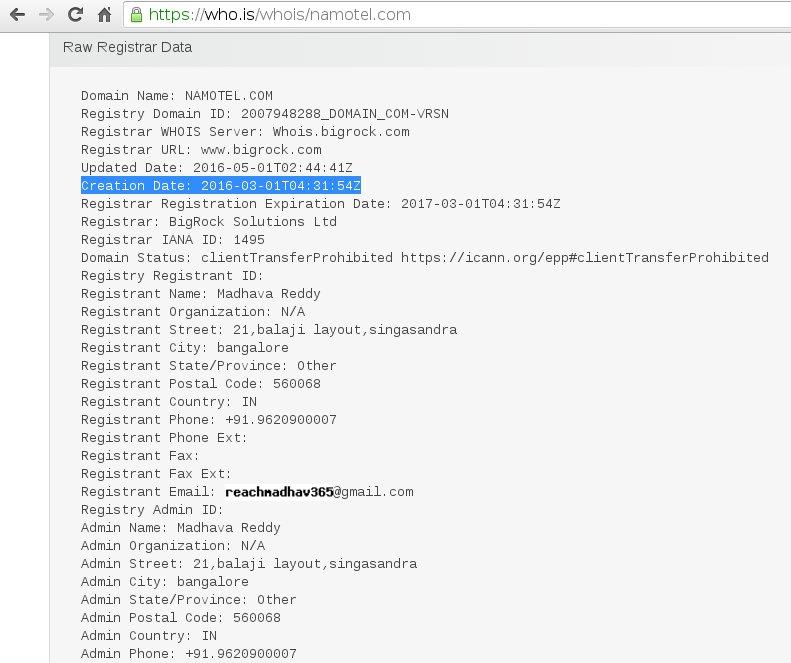Click the Admin State/Province Other line

point(188,600)
